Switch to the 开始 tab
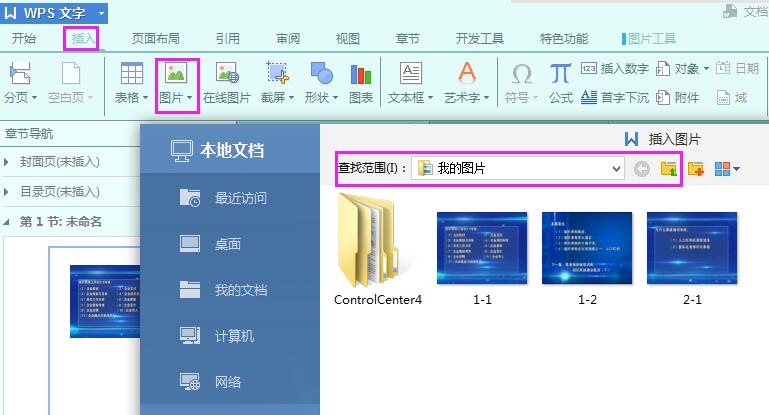 24,39
